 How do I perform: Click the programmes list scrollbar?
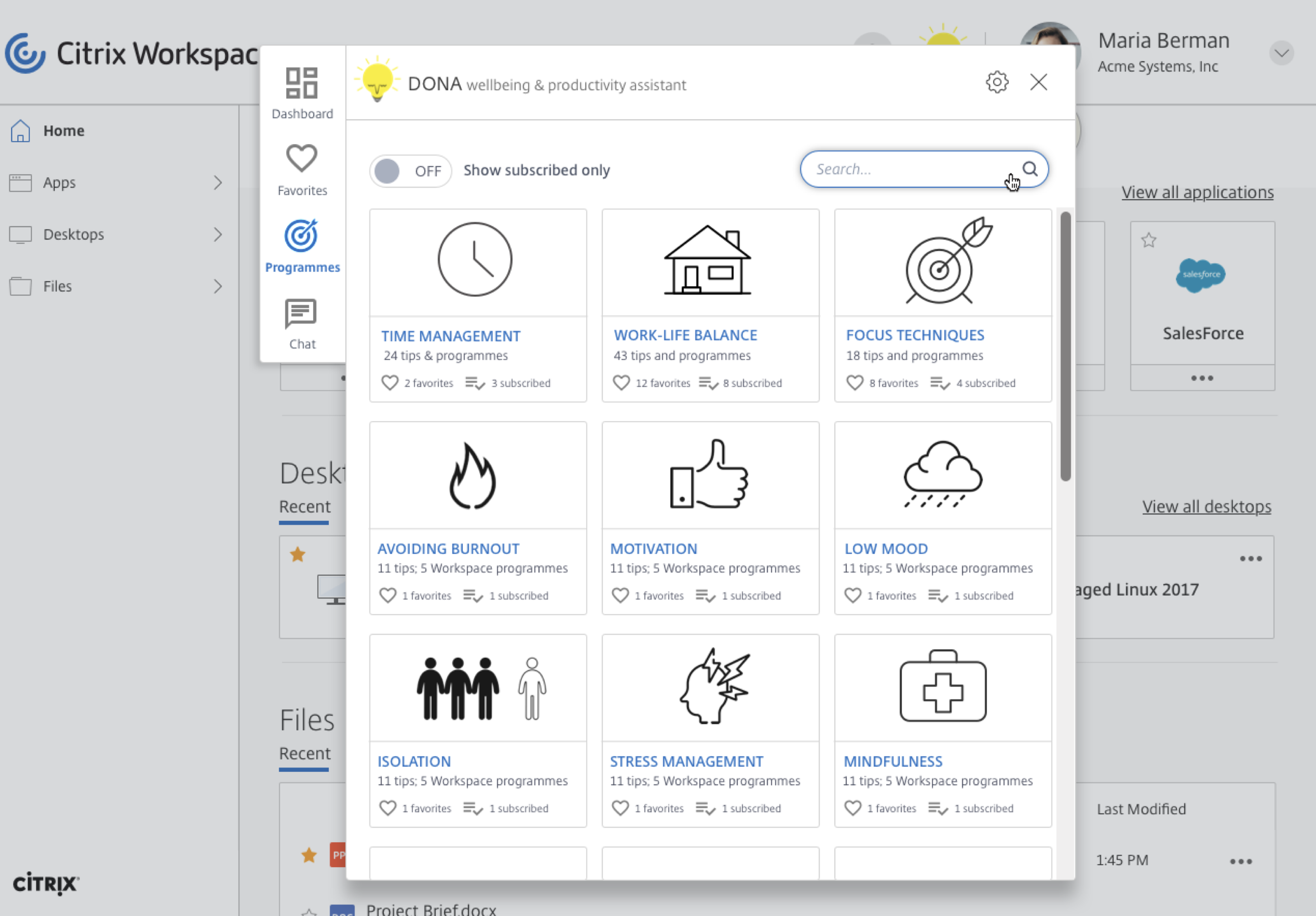[x=1066, y=346]
